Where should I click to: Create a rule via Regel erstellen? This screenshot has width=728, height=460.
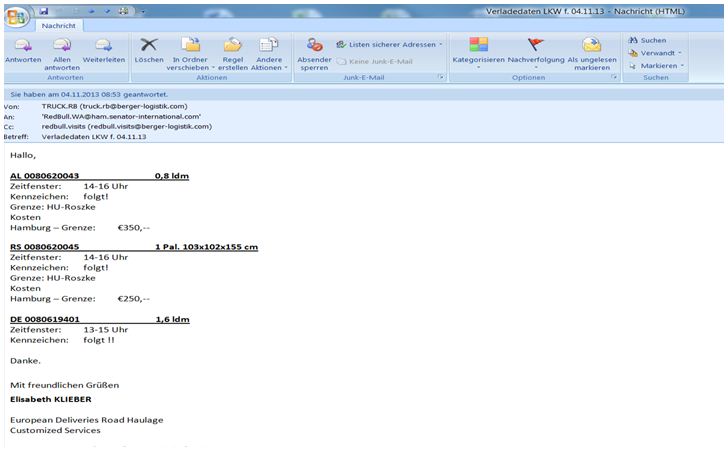[233, 55]
